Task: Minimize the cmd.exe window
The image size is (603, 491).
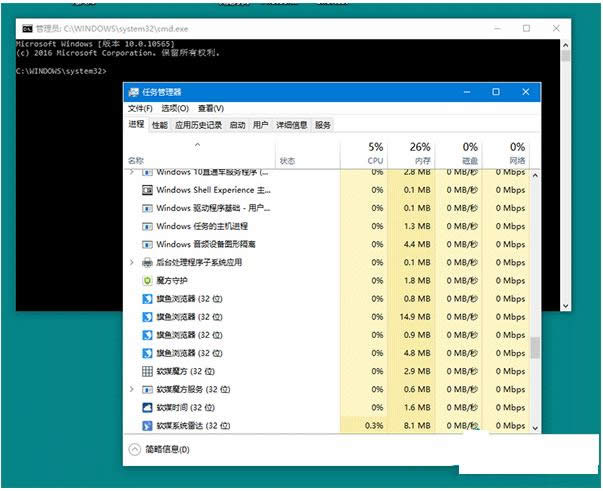Action: (x=497, y=28)
